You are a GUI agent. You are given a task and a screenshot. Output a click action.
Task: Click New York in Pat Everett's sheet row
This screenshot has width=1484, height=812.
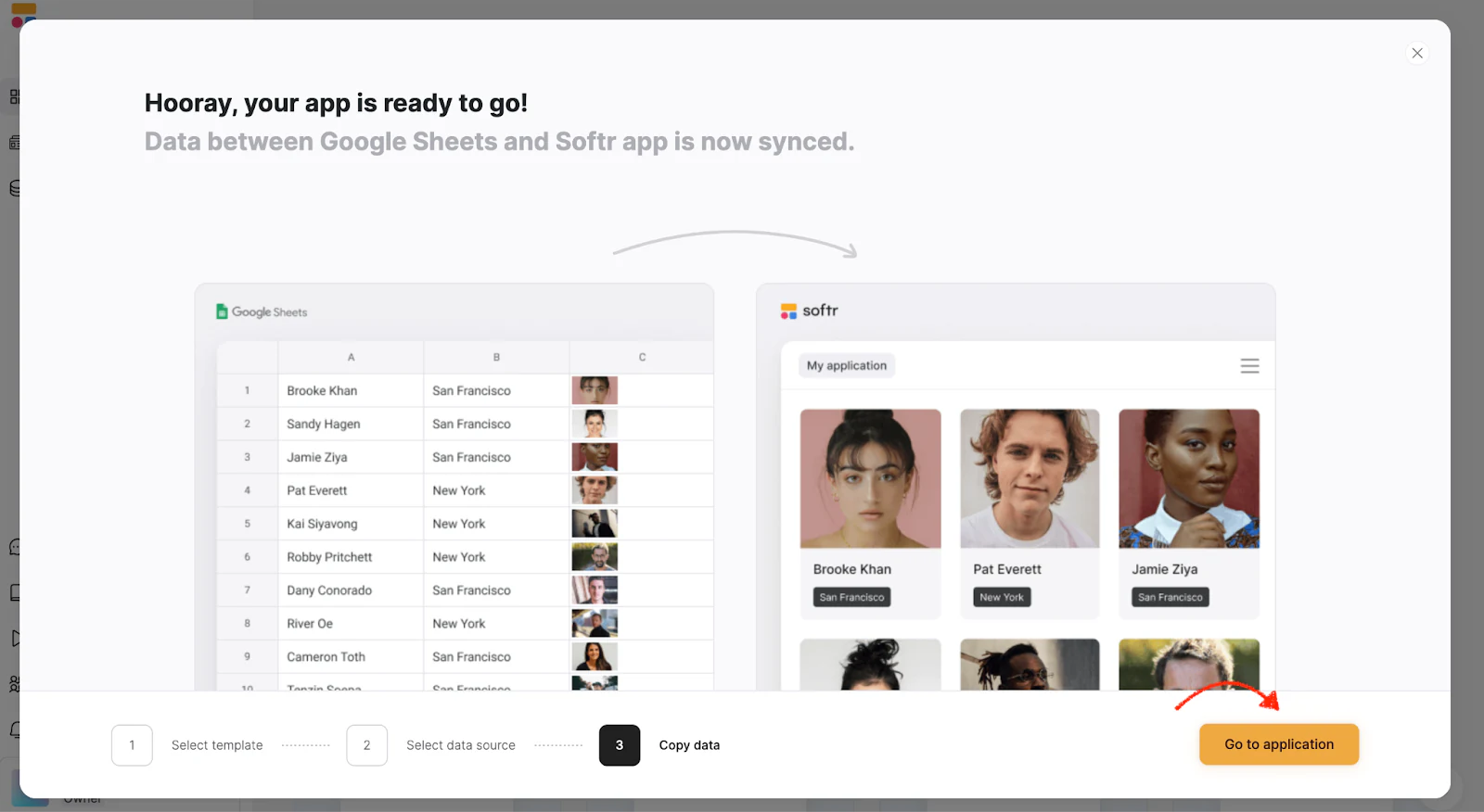click(496, 490)
